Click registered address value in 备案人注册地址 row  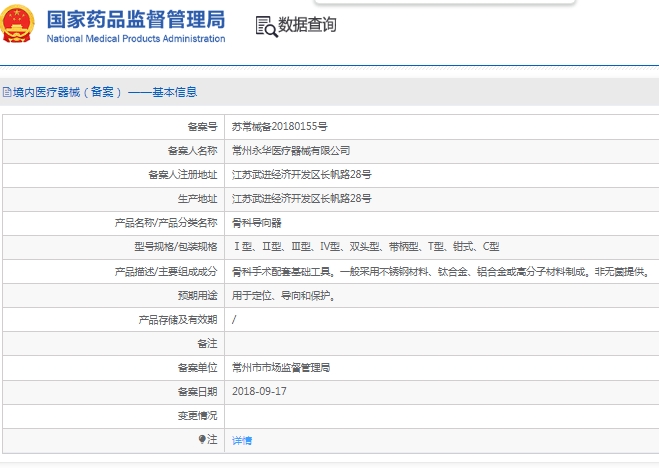[x=302, y=174]
